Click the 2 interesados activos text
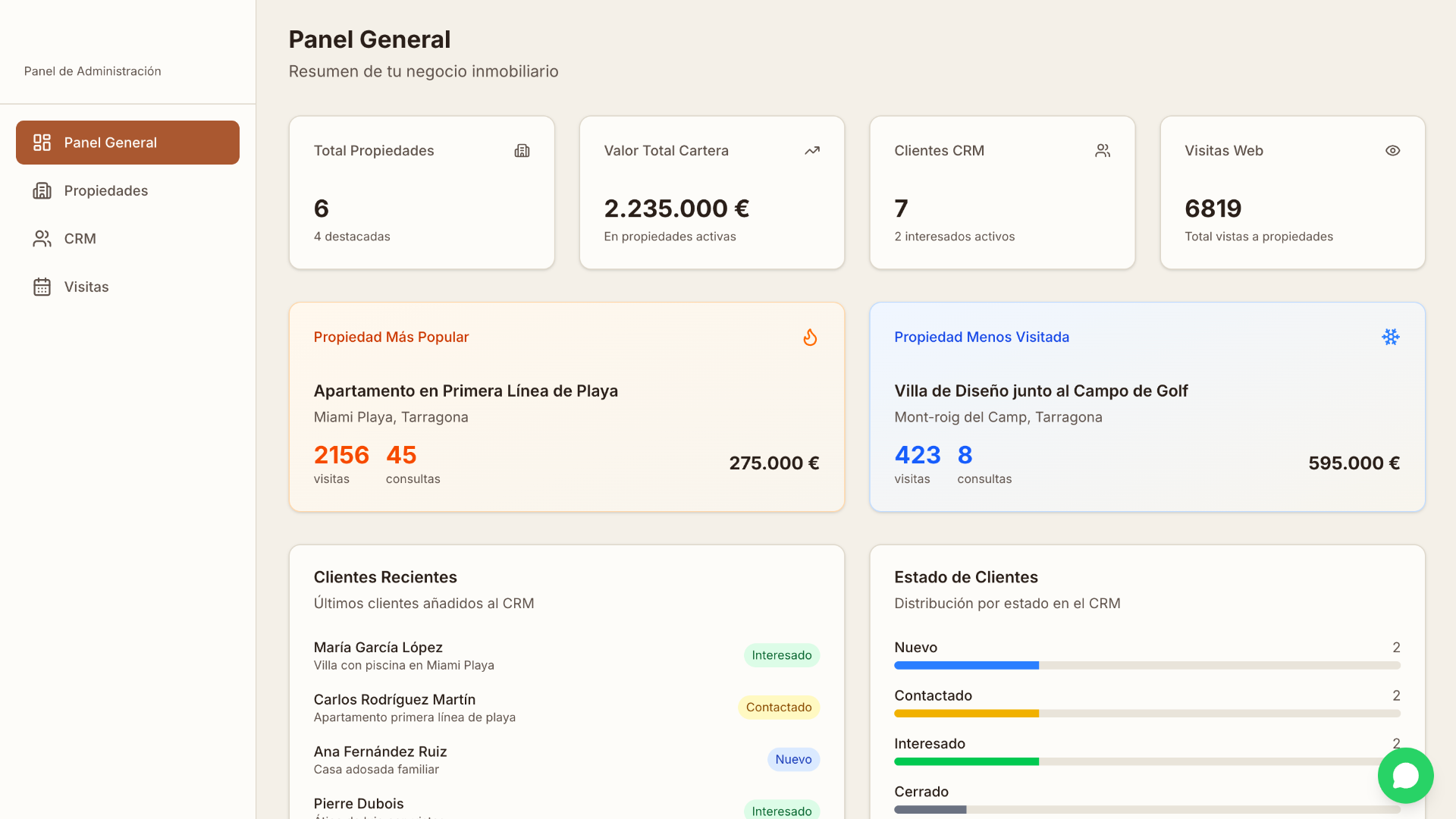The width and height of the screenshot is (1456, 819). 954,237
